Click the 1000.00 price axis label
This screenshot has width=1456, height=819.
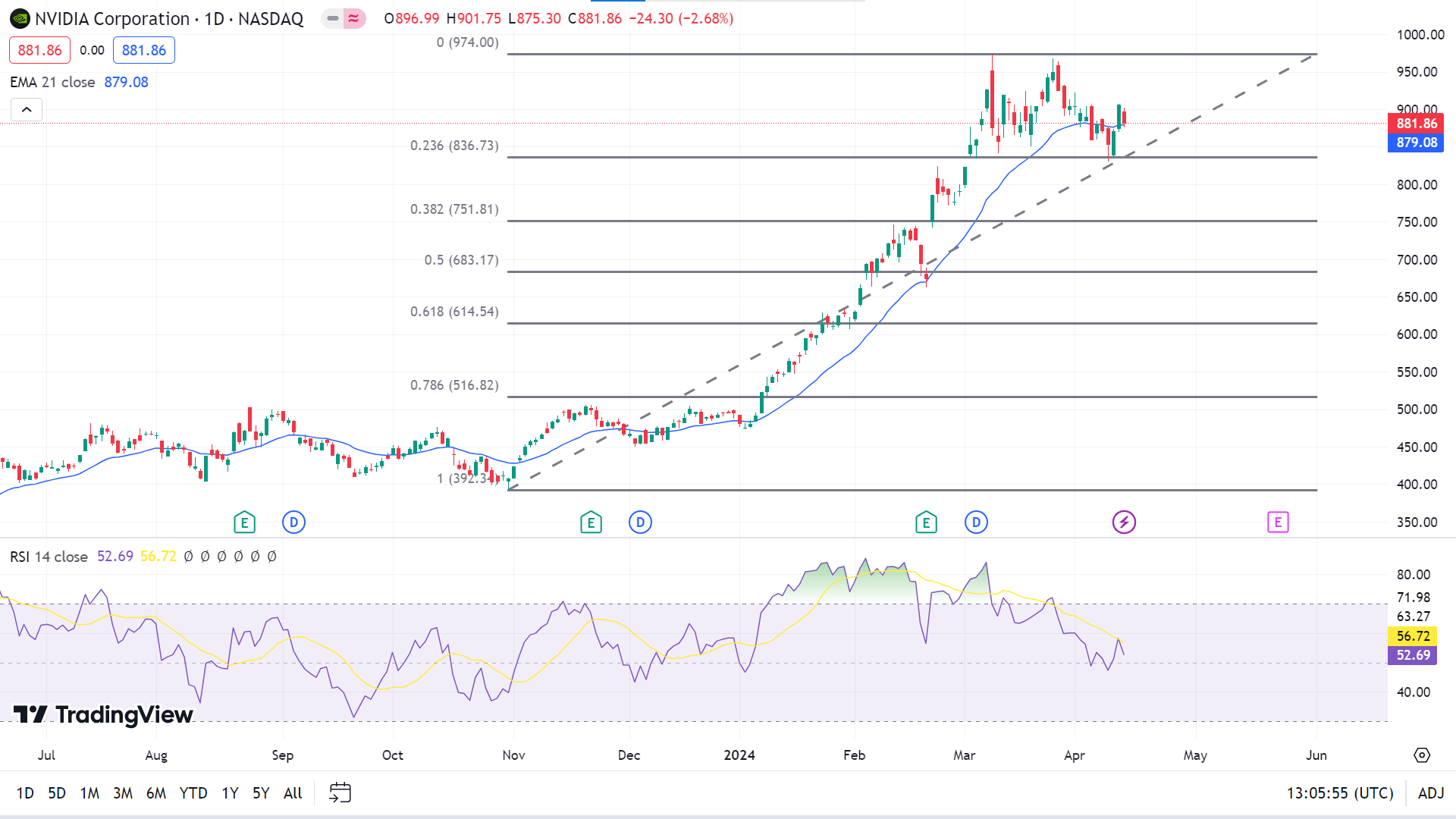tap(1420, 35)
